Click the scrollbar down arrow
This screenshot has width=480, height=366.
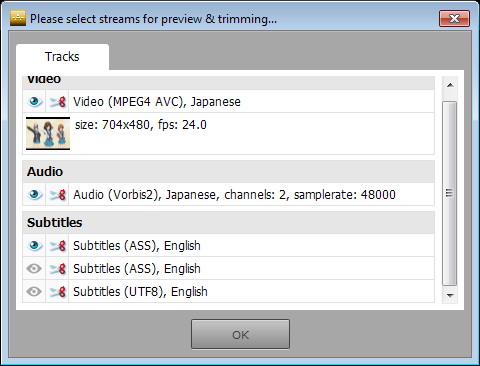pos(450,295)
